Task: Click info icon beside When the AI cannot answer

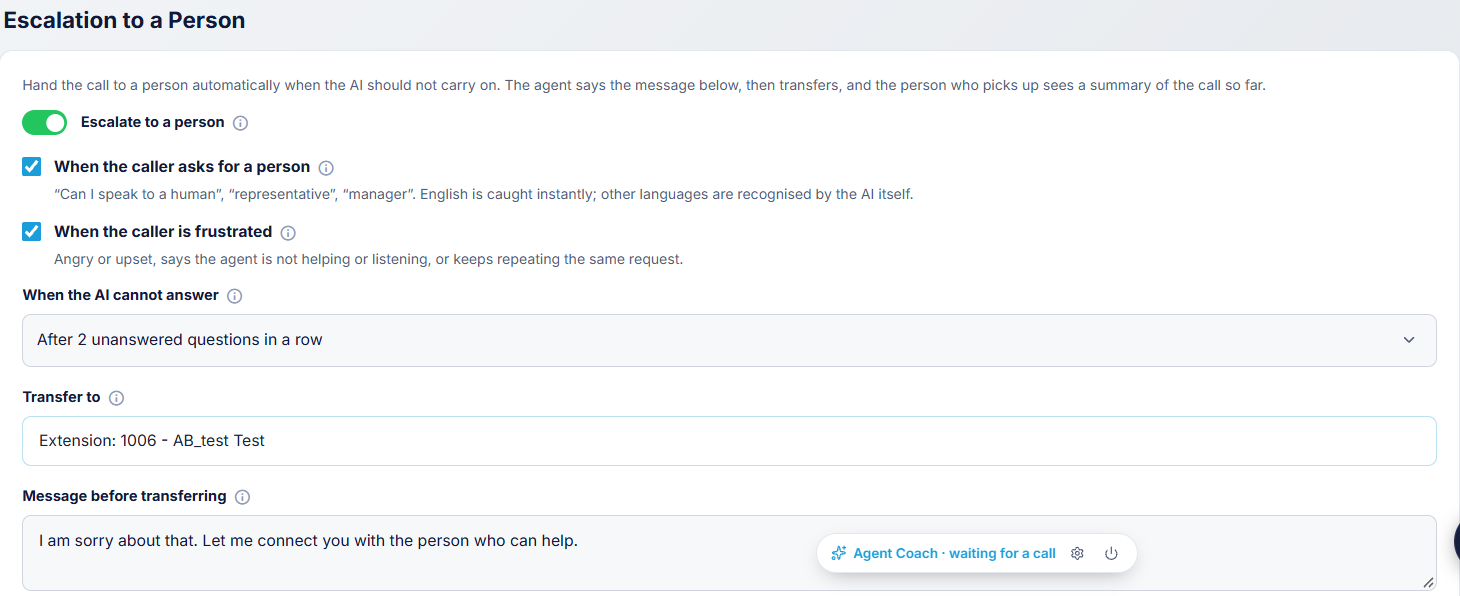Action: pos(235,296)
